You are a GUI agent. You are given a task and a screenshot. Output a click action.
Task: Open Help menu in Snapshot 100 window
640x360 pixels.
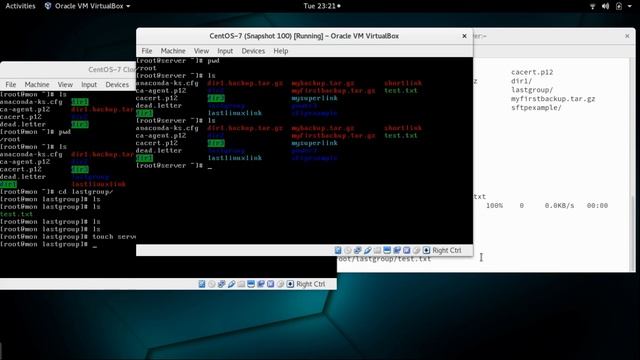point(280,51)
